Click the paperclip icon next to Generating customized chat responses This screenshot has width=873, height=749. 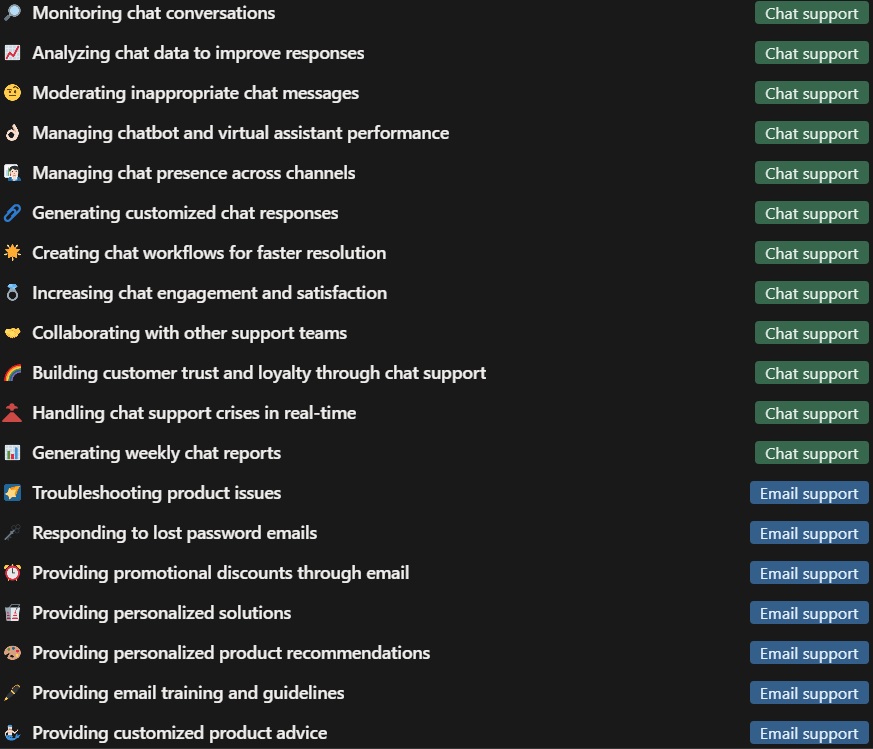point(14,213)
